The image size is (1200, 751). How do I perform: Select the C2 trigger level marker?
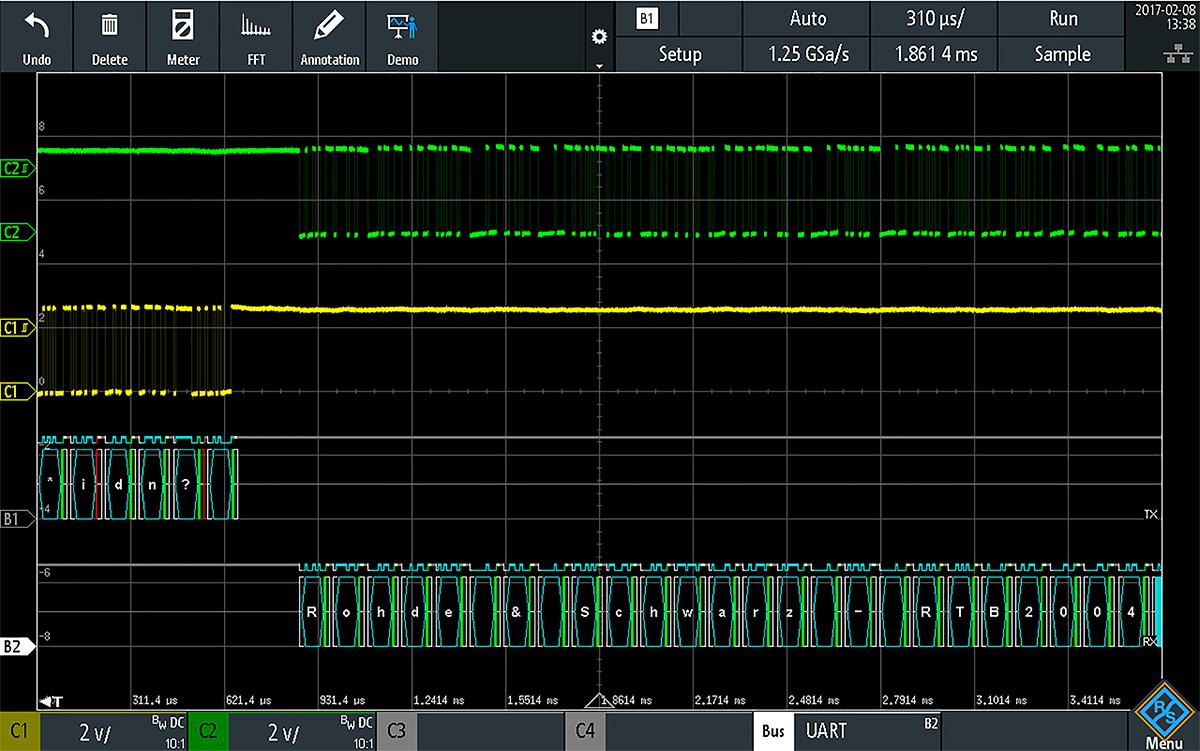click(18, 168)
